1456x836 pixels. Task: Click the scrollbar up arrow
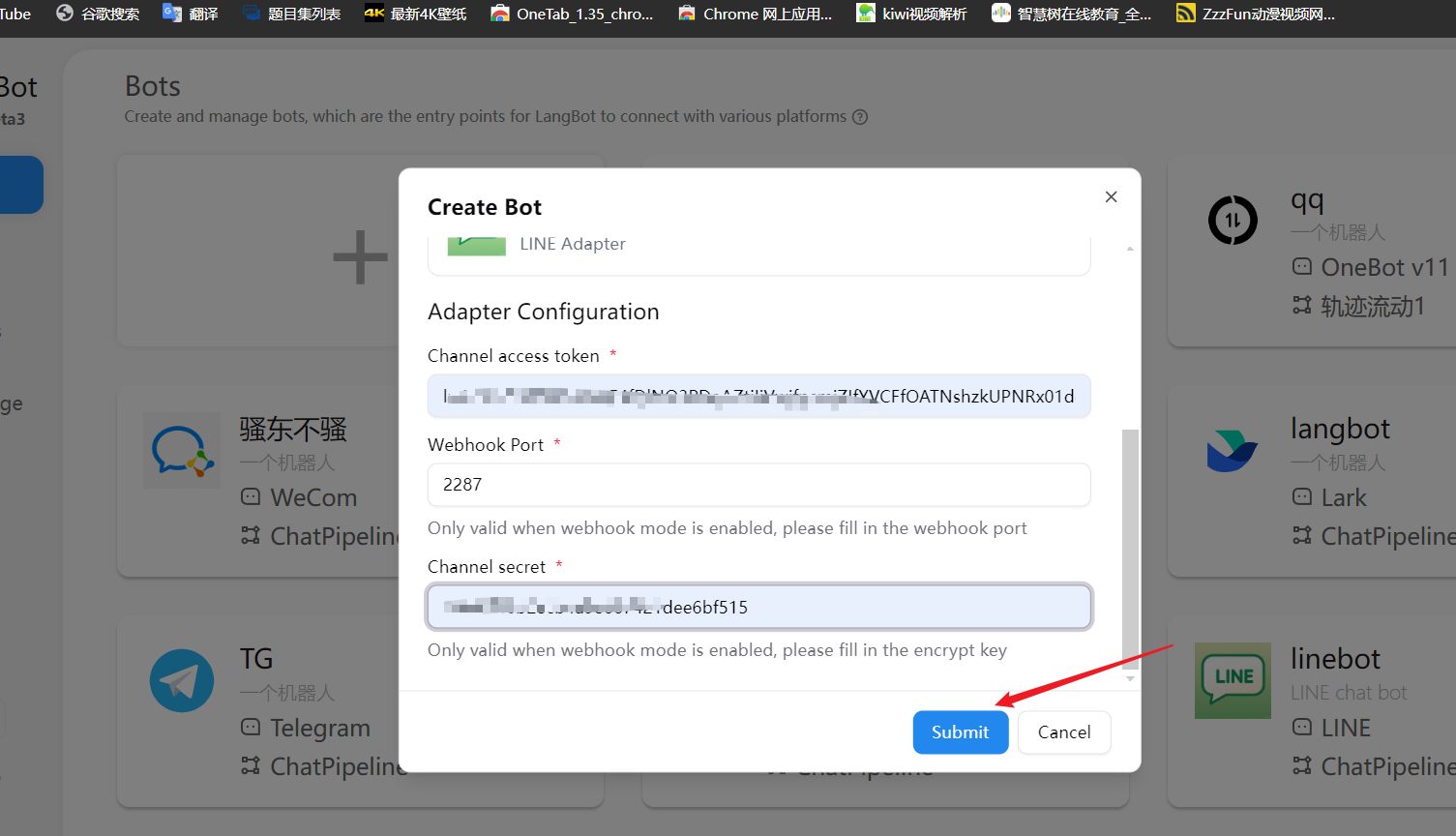click(x=1130, y=249)
